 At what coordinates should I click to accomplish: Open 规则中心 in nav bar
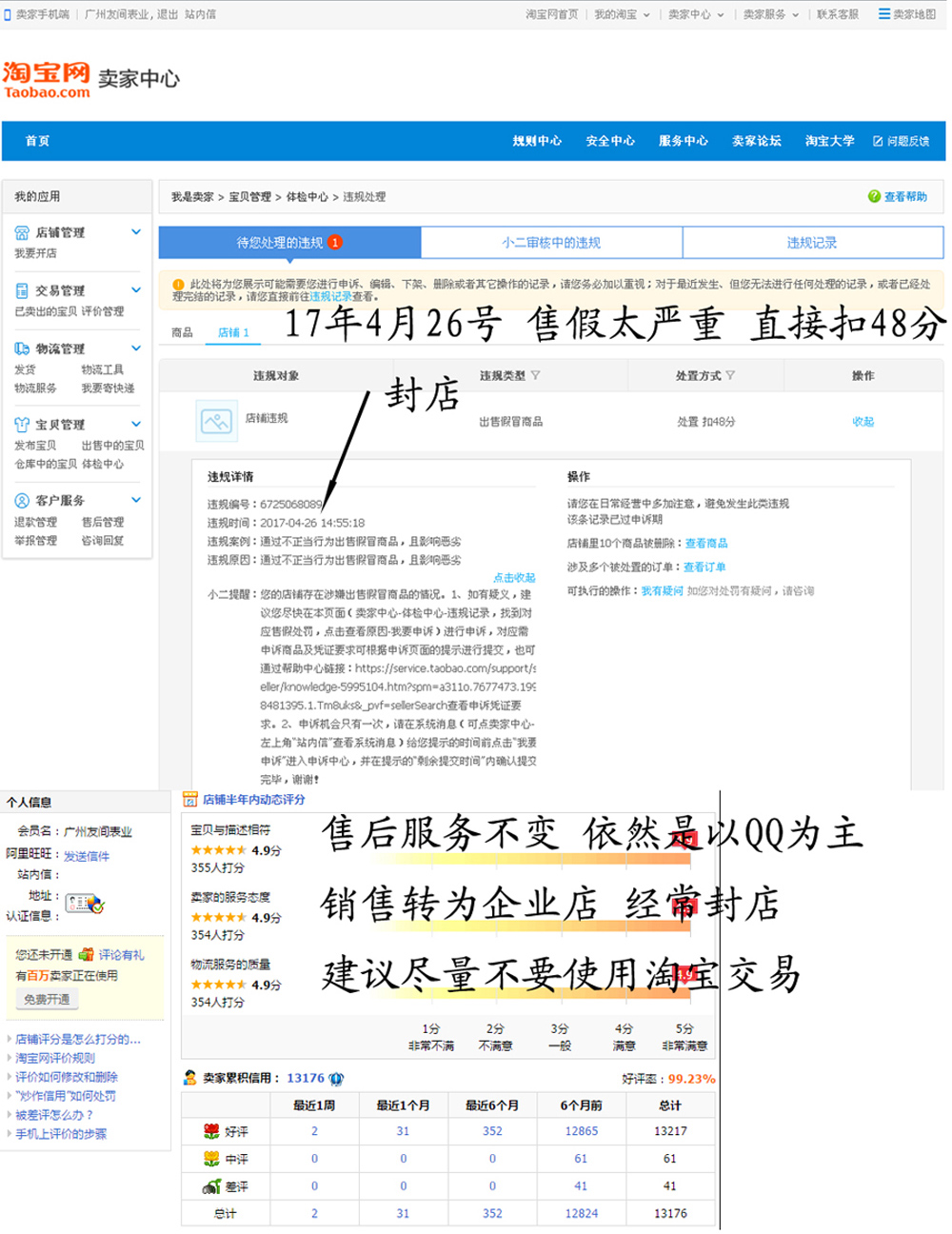tap(537, 141)
